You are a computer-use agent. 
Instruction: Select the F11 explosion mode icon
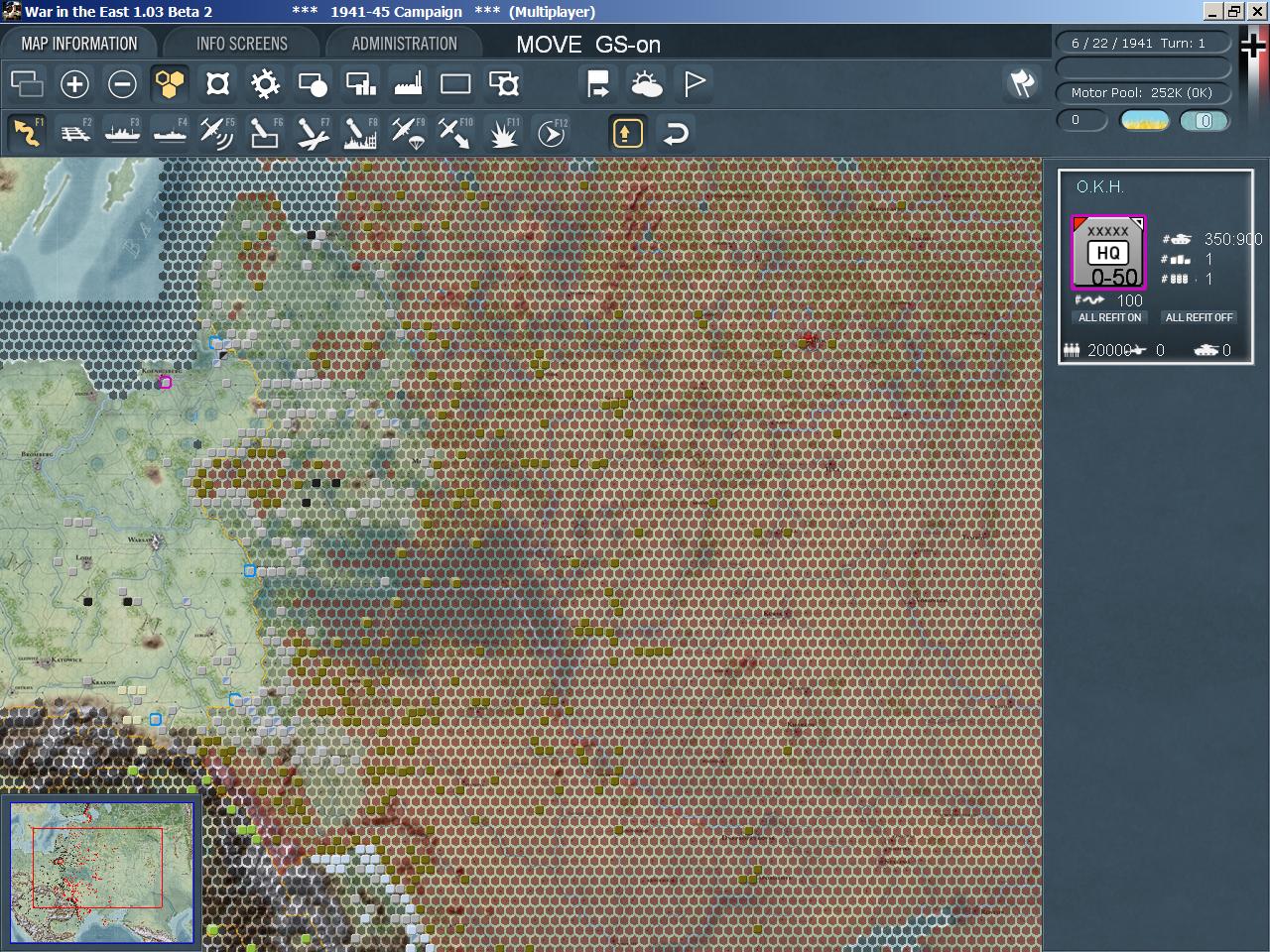click(x=504, y=133)
